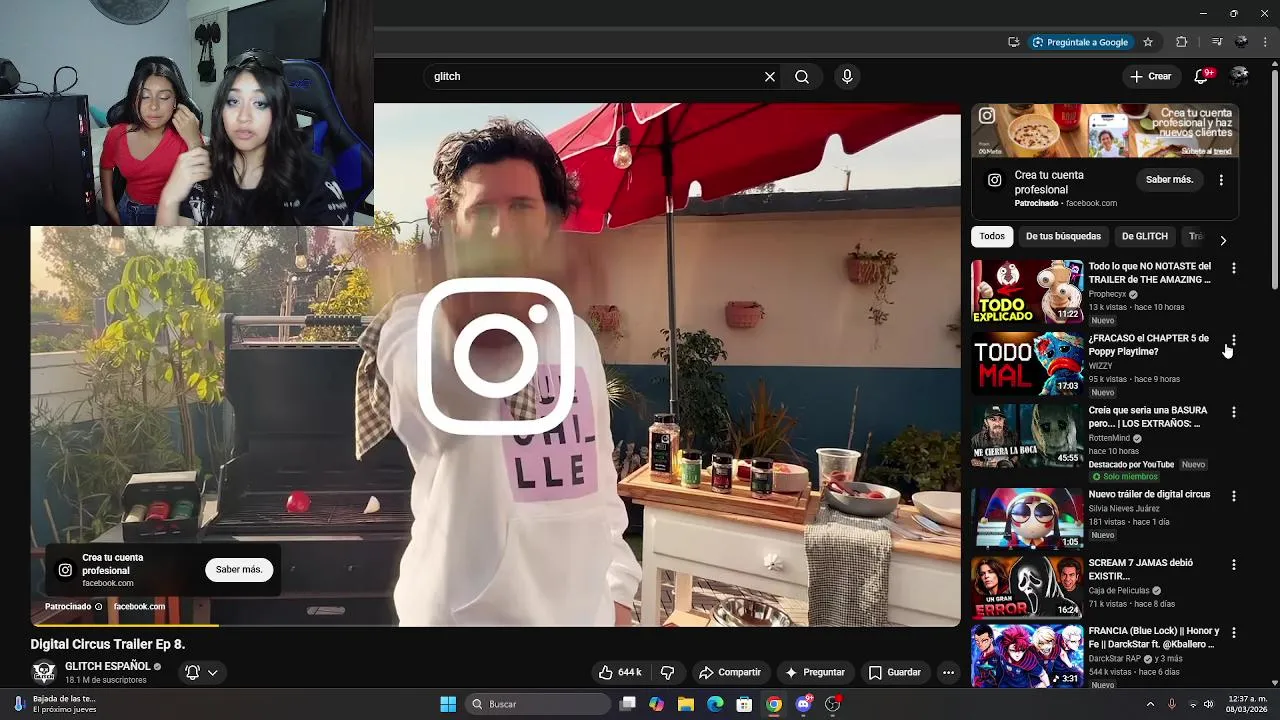Open Windows Start menu
Viewport: 1280px width, 720px height.
448,704
